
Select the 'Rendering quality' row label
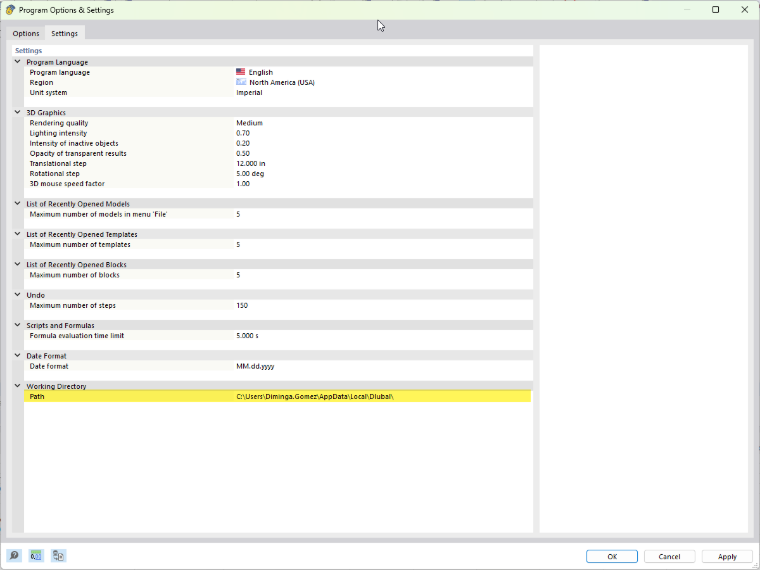pos(59,123)
